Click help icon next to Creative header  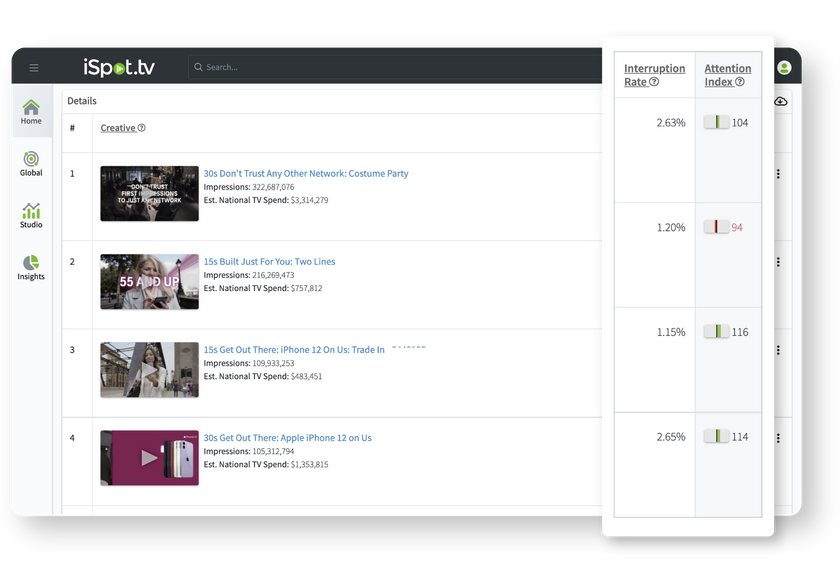coord(142,128)
